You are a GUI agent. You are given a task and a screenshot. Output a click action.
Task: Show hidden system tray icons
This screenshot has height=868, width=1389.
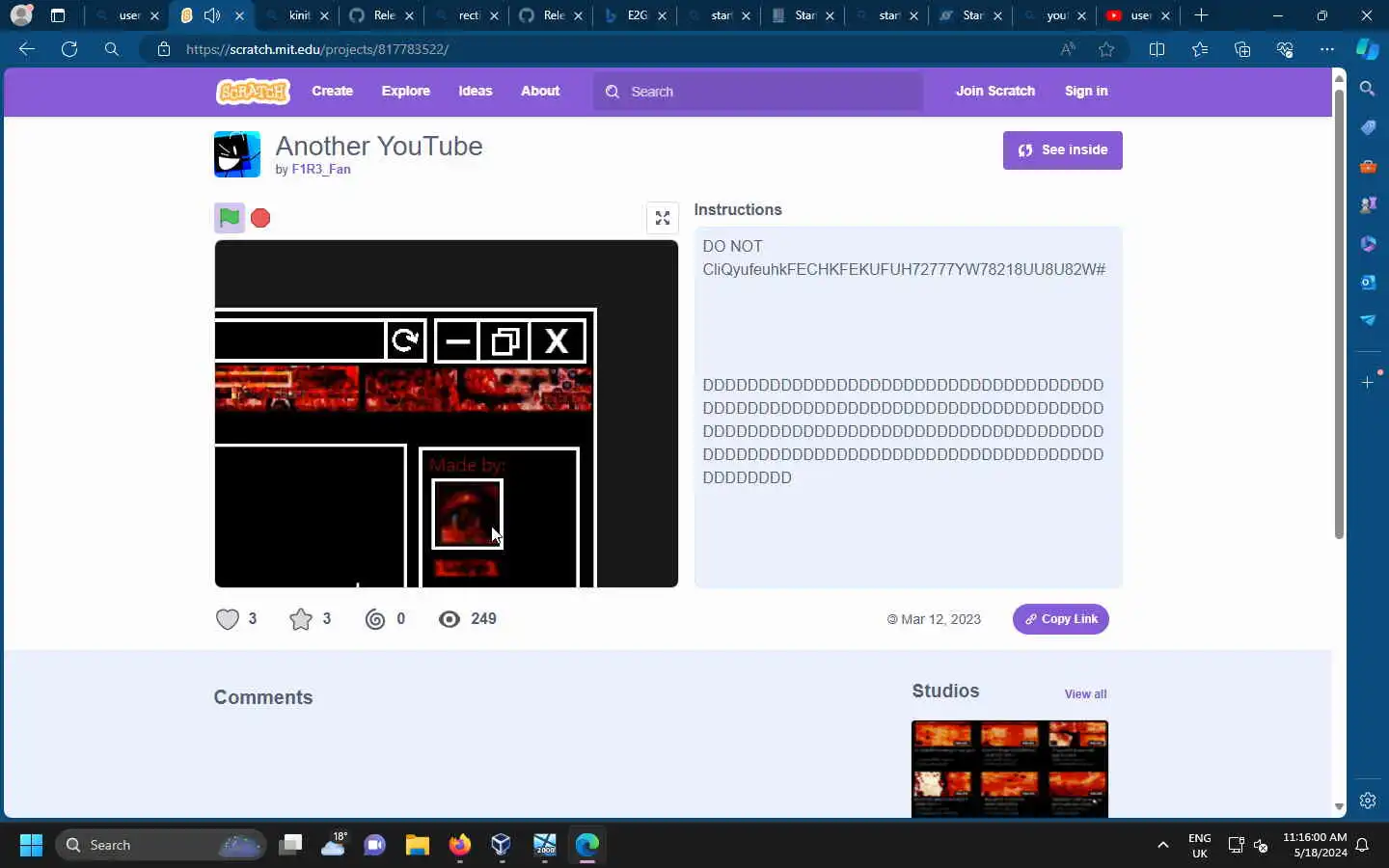tap(1163, 845)
